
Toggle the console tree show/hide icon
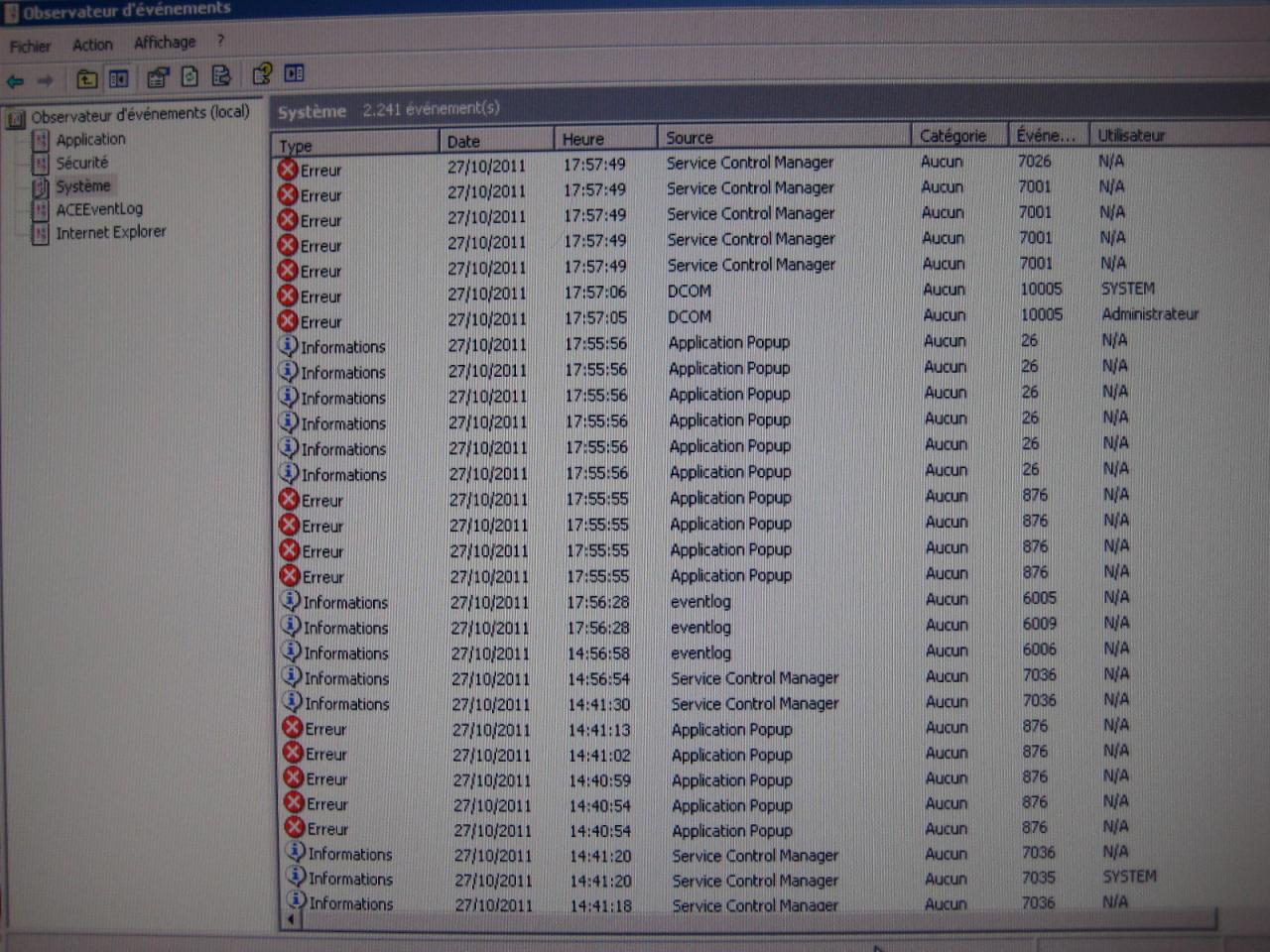click(x=119, y=78)
